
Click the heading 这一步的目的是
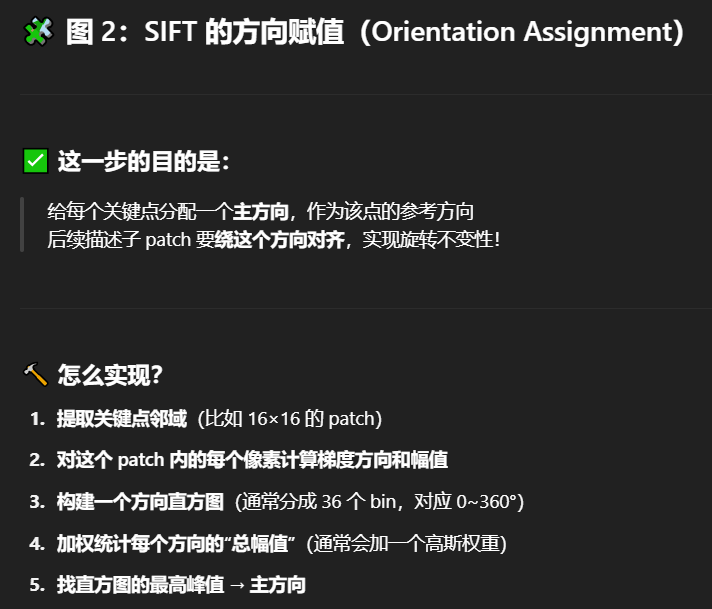(x=143, y=161)
